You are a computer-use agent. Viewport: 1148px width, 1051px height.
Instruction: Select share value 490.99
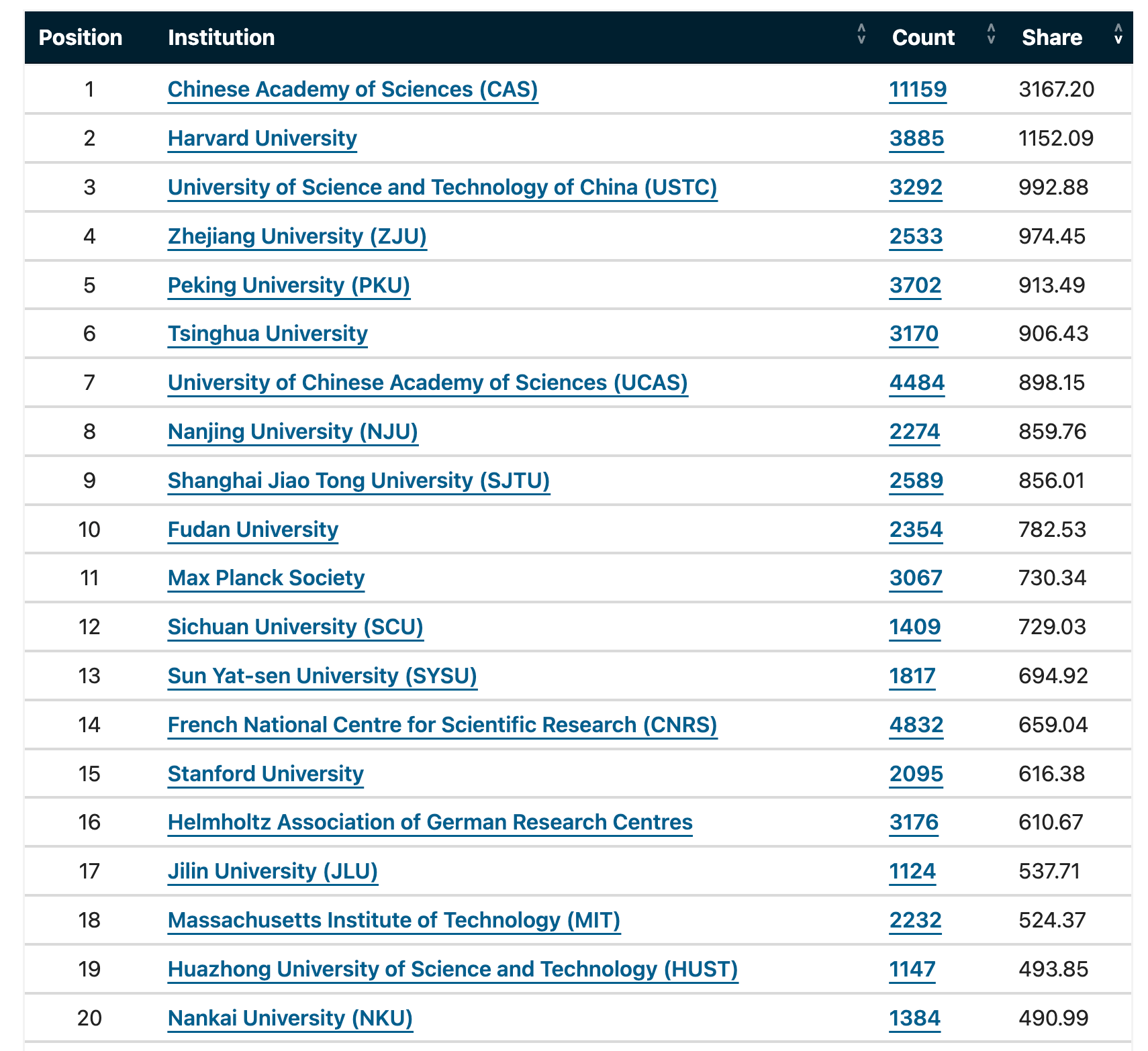click(x=1053, y=1018)
